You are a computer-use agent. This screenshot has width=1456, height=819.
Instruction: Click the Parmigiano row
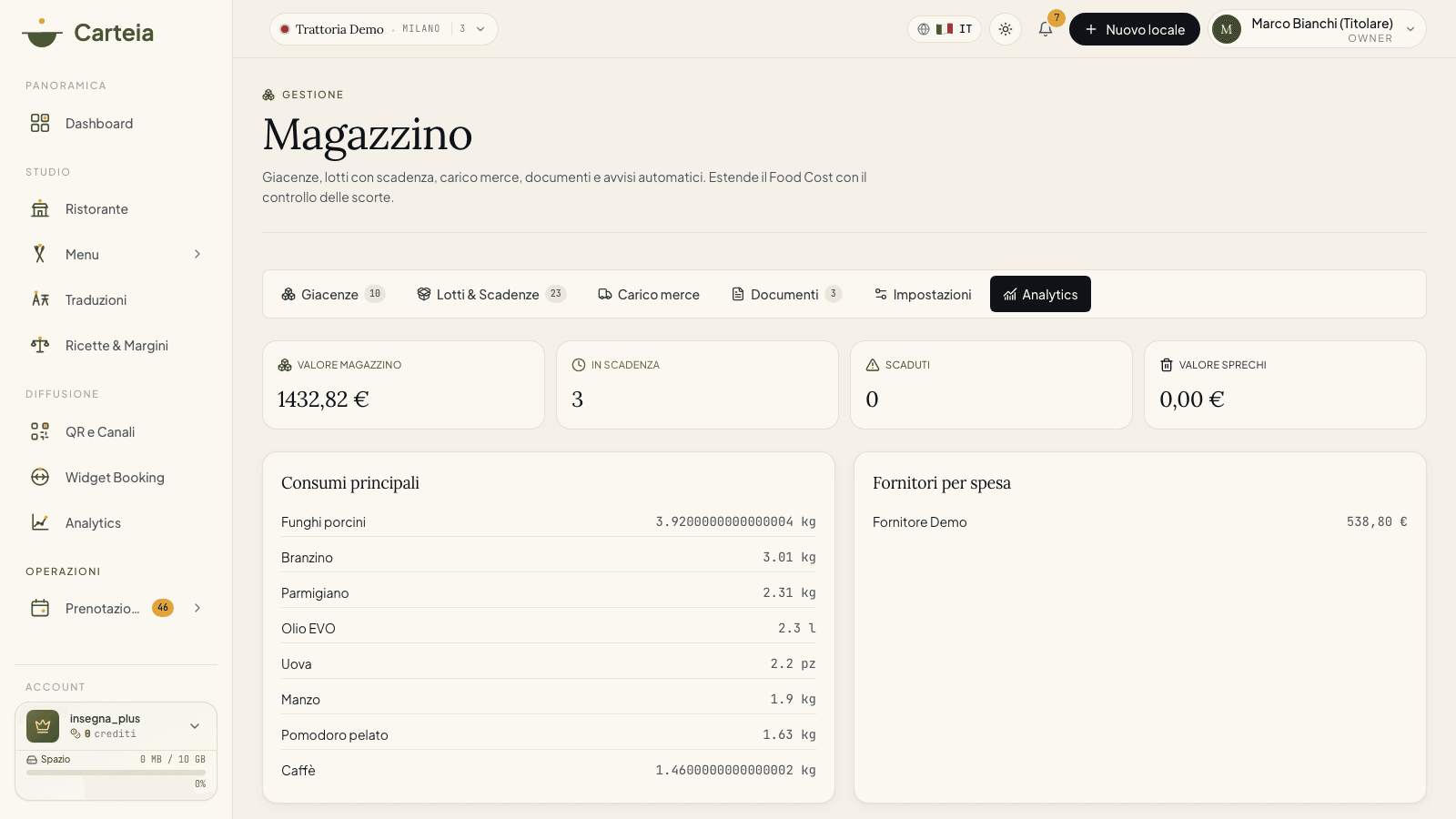point(549,593)
